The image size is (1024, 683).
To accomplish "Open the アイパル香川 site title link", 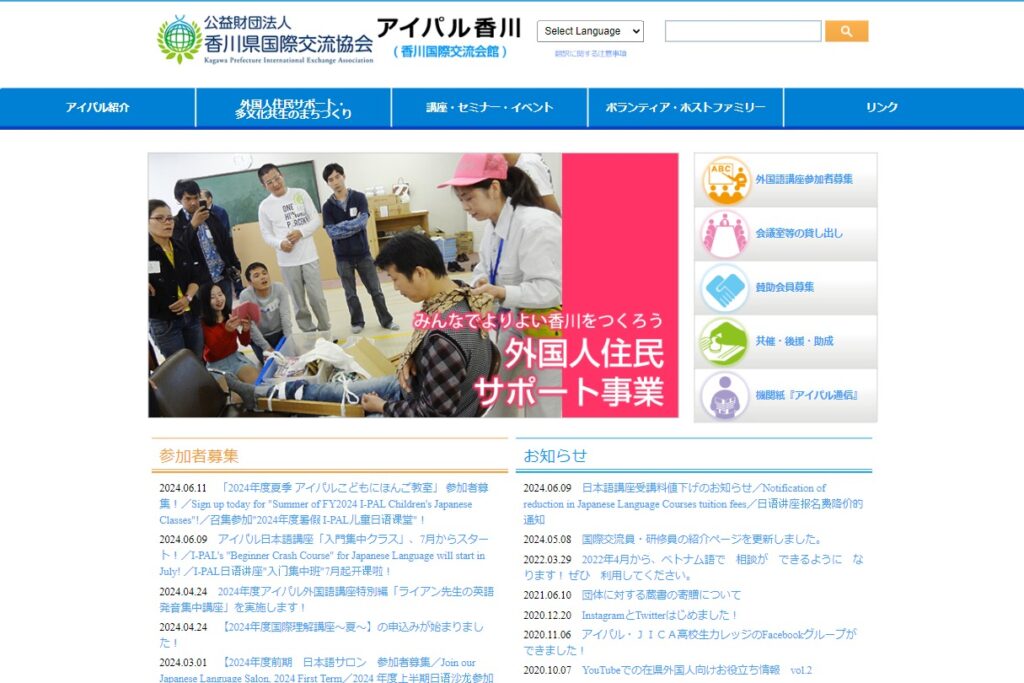I will pyautogui.click(x=448, y=30).
